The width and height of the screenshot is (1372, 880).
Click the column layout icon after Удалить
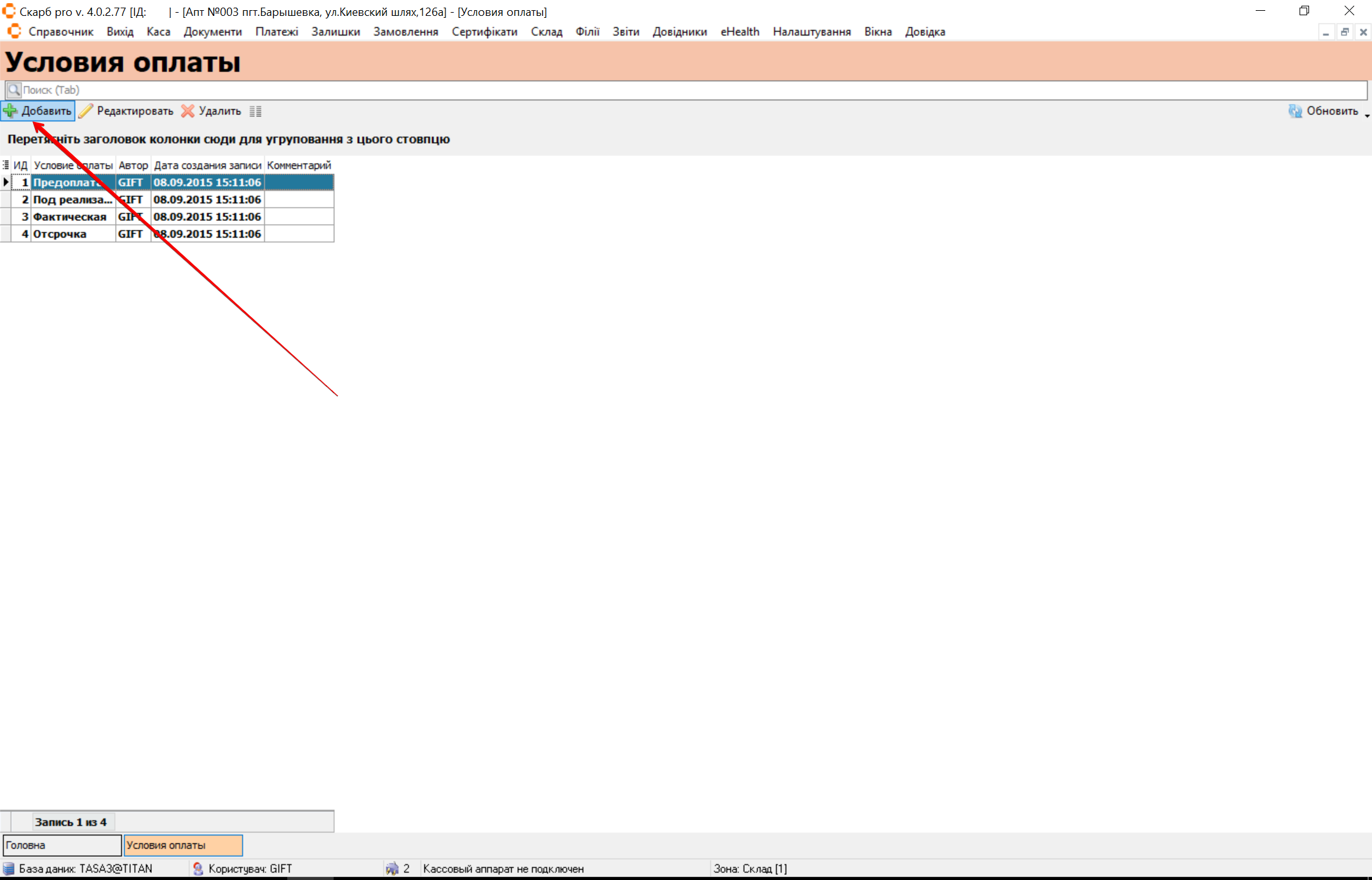tap(255, 111)
